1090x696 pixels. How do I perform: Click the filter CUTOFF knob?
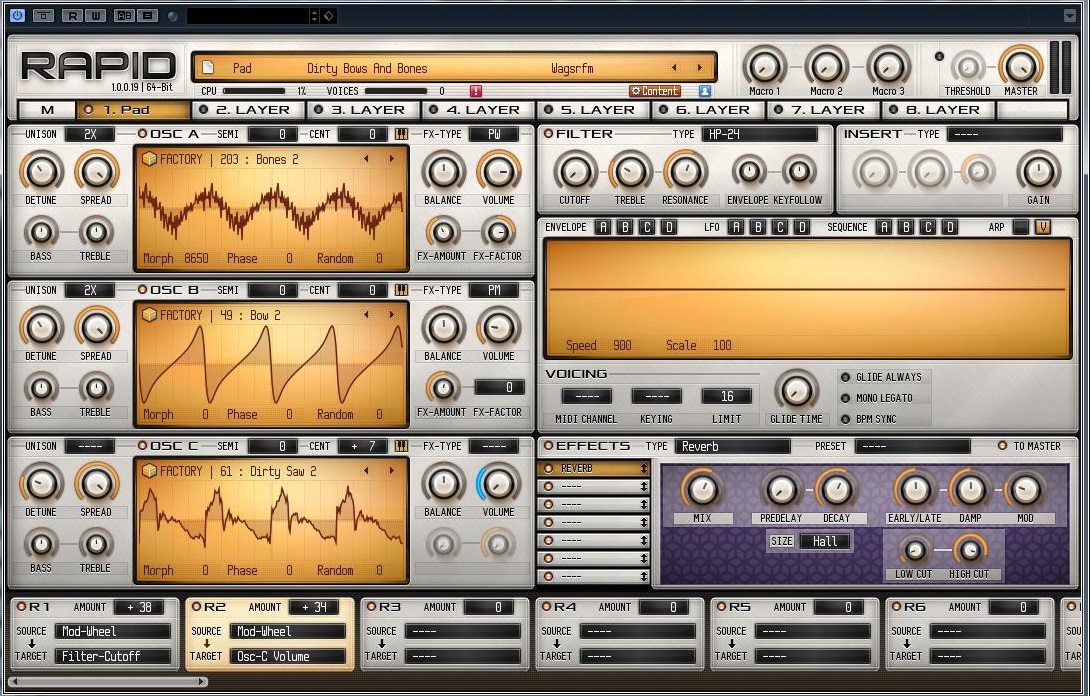tap(575, 172)
